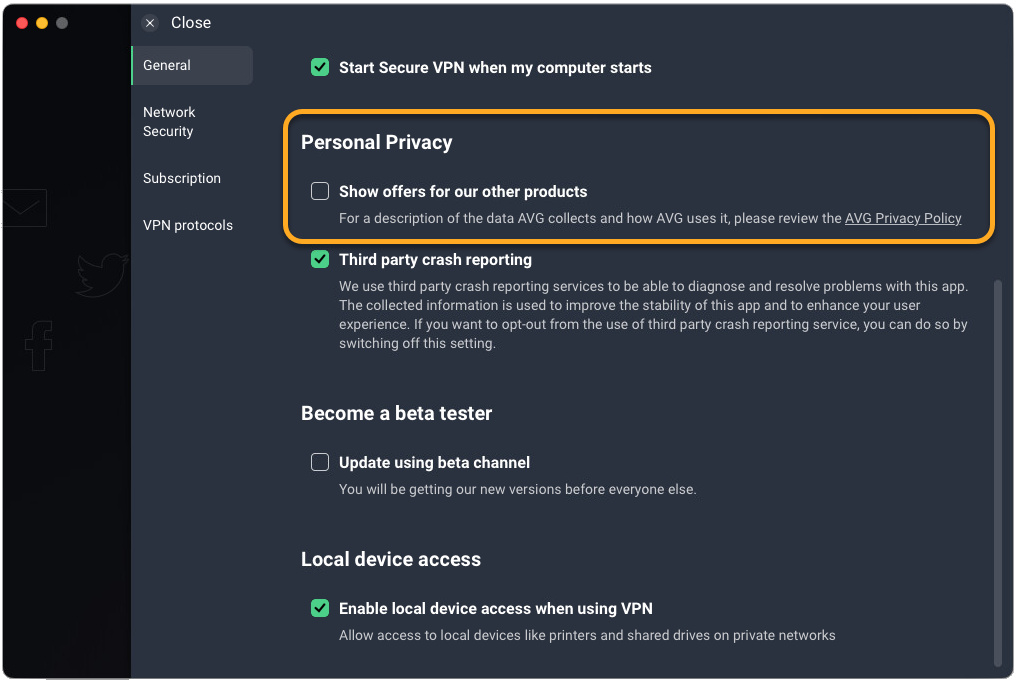Click the dimmed Twitter bird icon
1016x684 pixels.
(103, 275)
